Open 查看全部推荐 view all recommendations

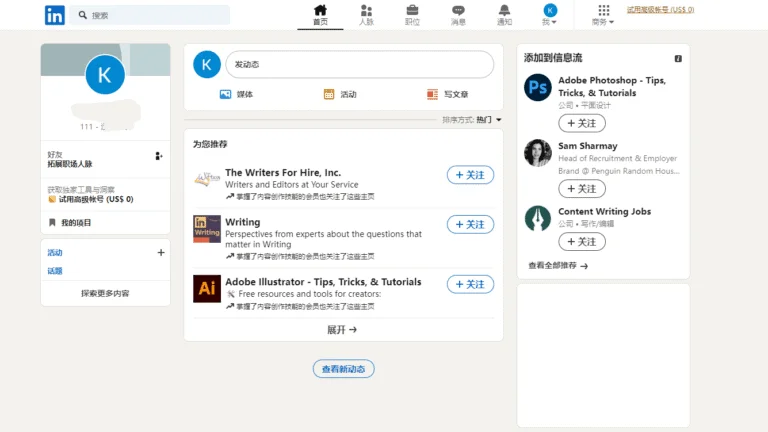[x=558, y=265]
